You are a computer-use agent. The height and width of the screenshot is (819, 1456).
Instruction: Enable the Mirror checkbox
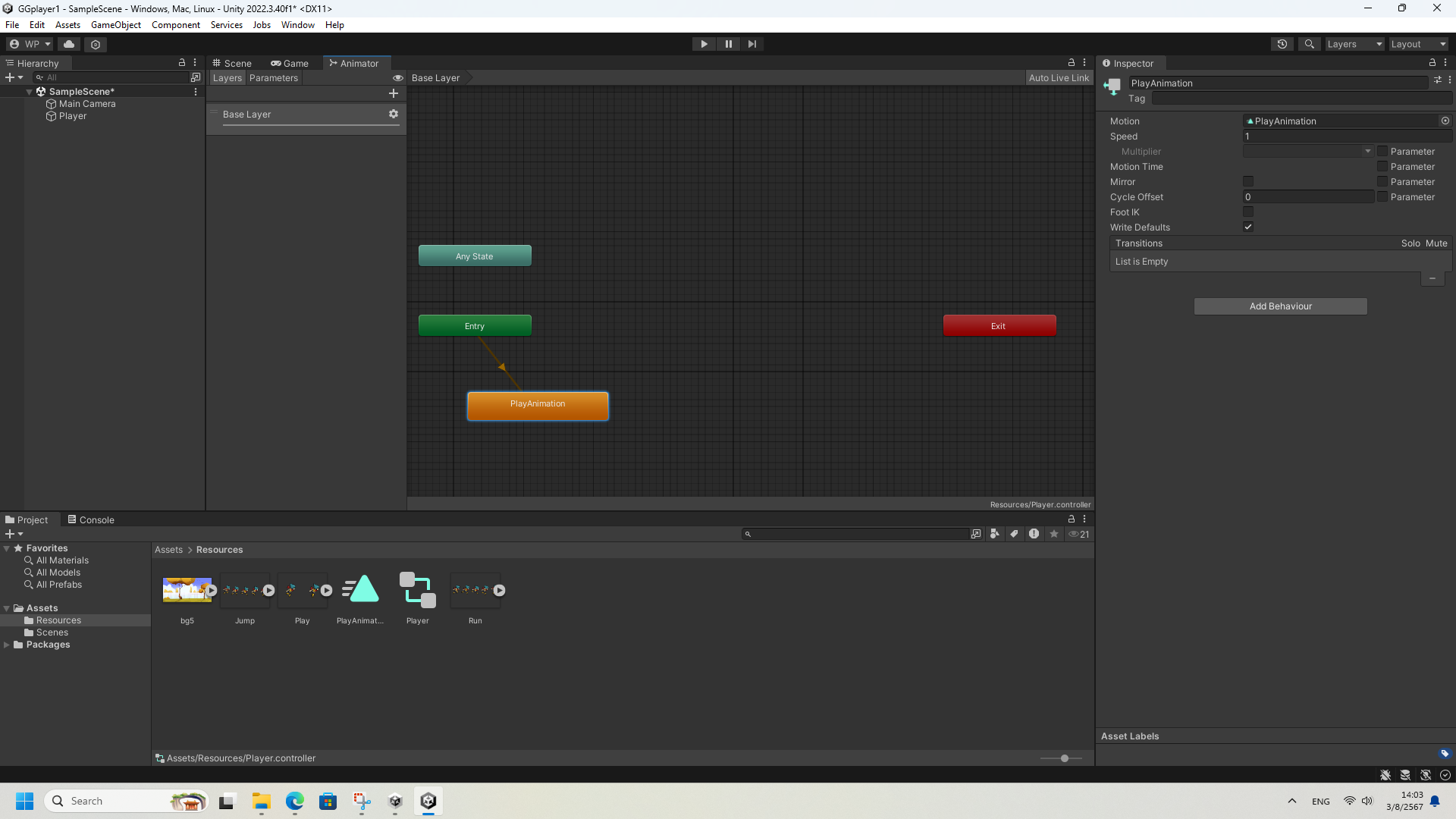click(1248, 181)
